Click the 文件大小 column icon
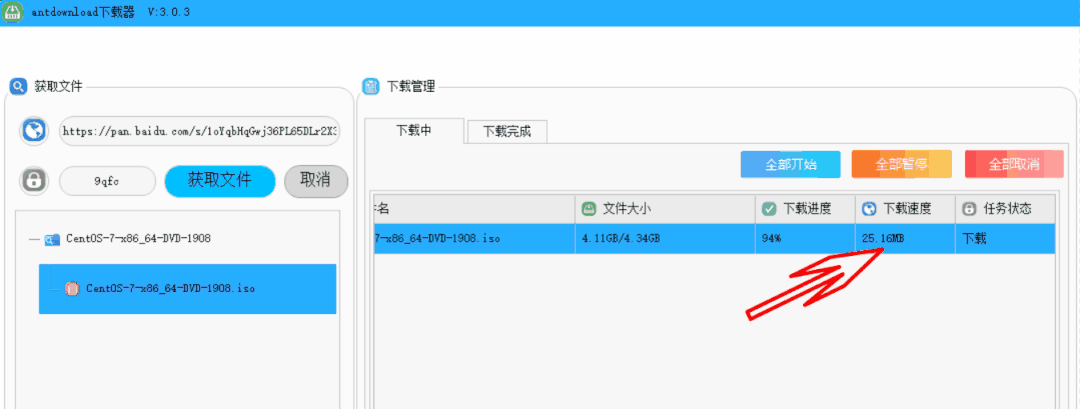This screenshot has height=409, width=1080. 589,209
